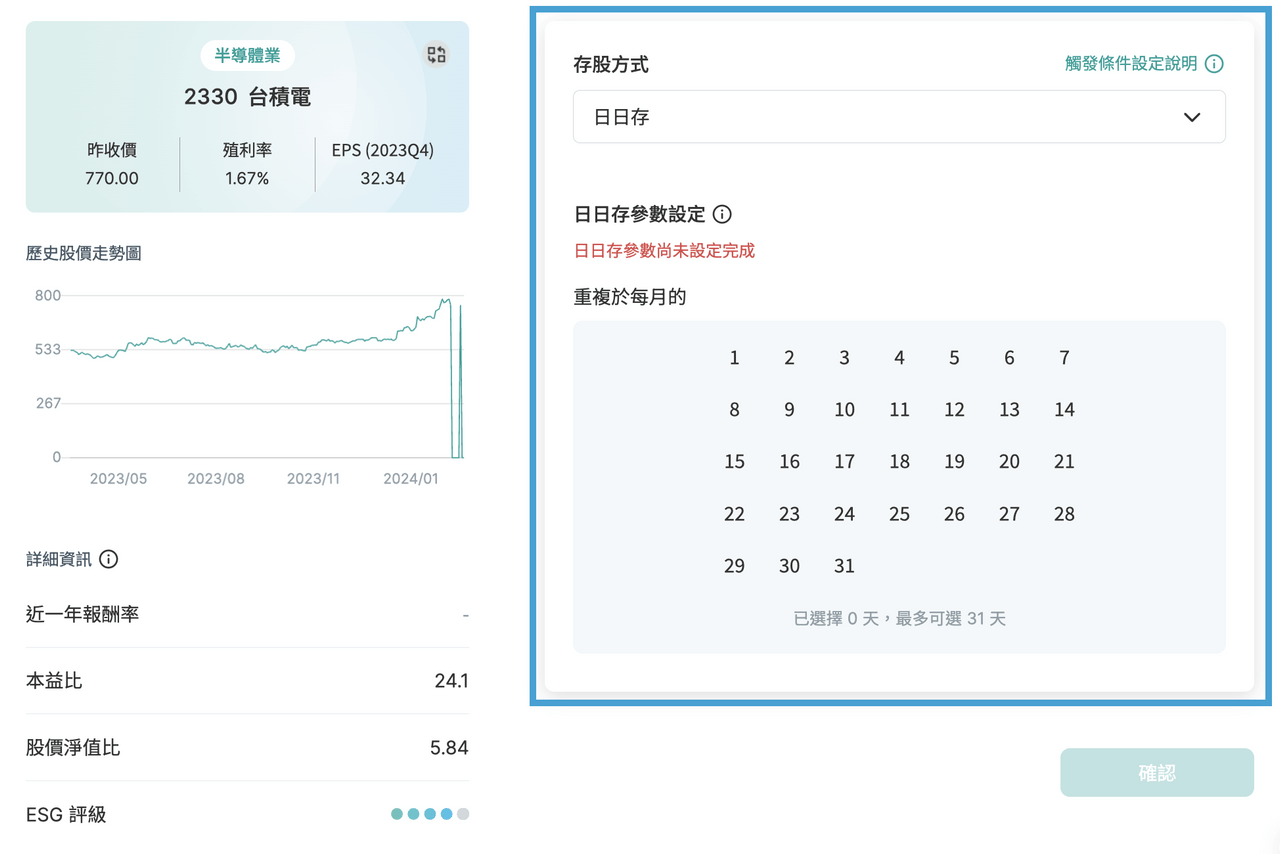Click the 昨收價 value 770.00

click(112, 179)
